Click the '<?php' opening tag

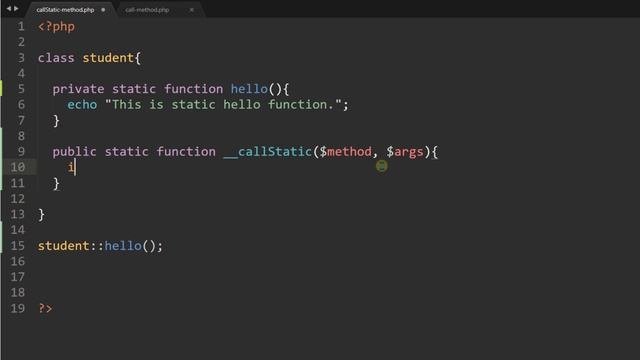(x=56, y=27)
